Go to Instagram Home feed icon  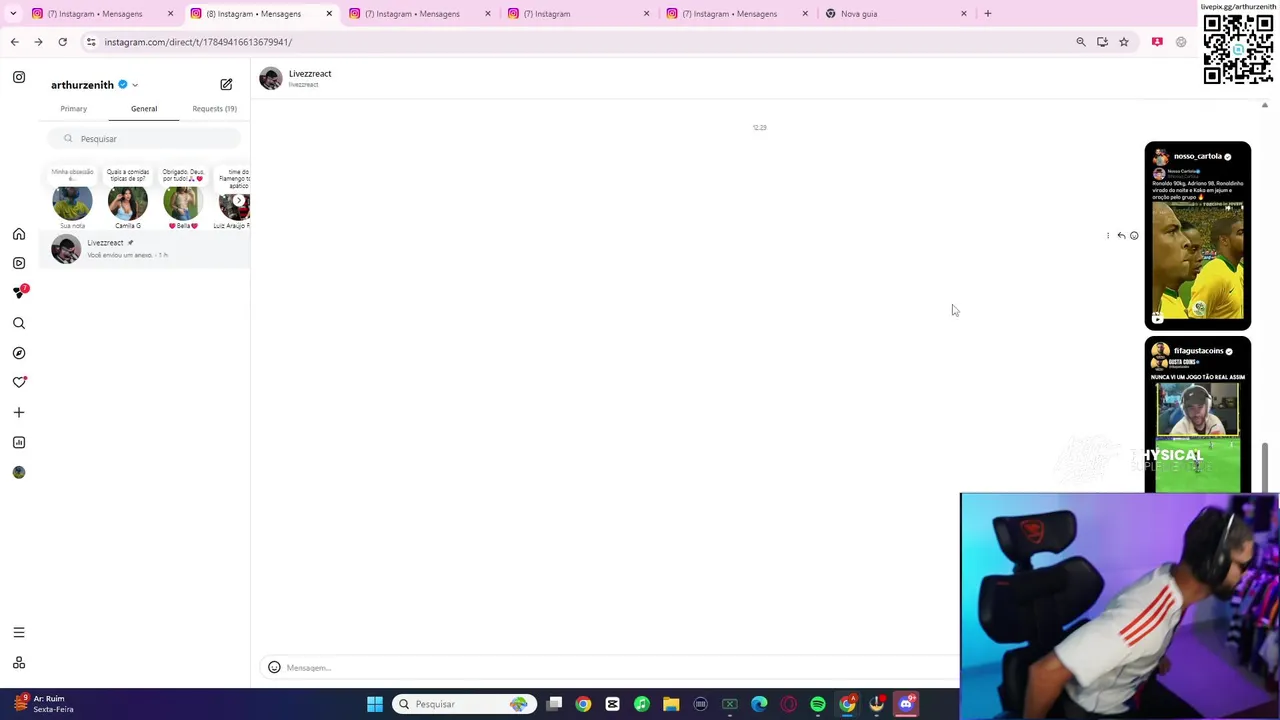(19, 234)
